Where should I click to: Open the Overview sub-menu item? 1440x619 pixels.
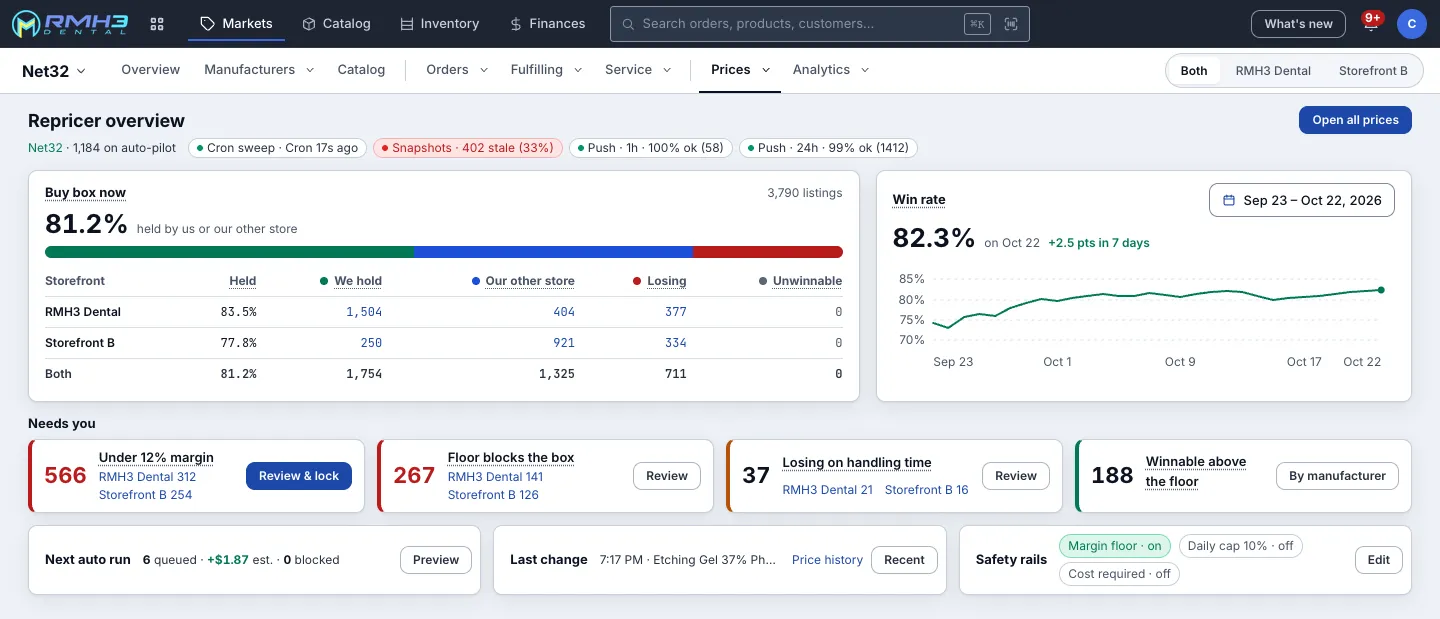pos(151,70)
